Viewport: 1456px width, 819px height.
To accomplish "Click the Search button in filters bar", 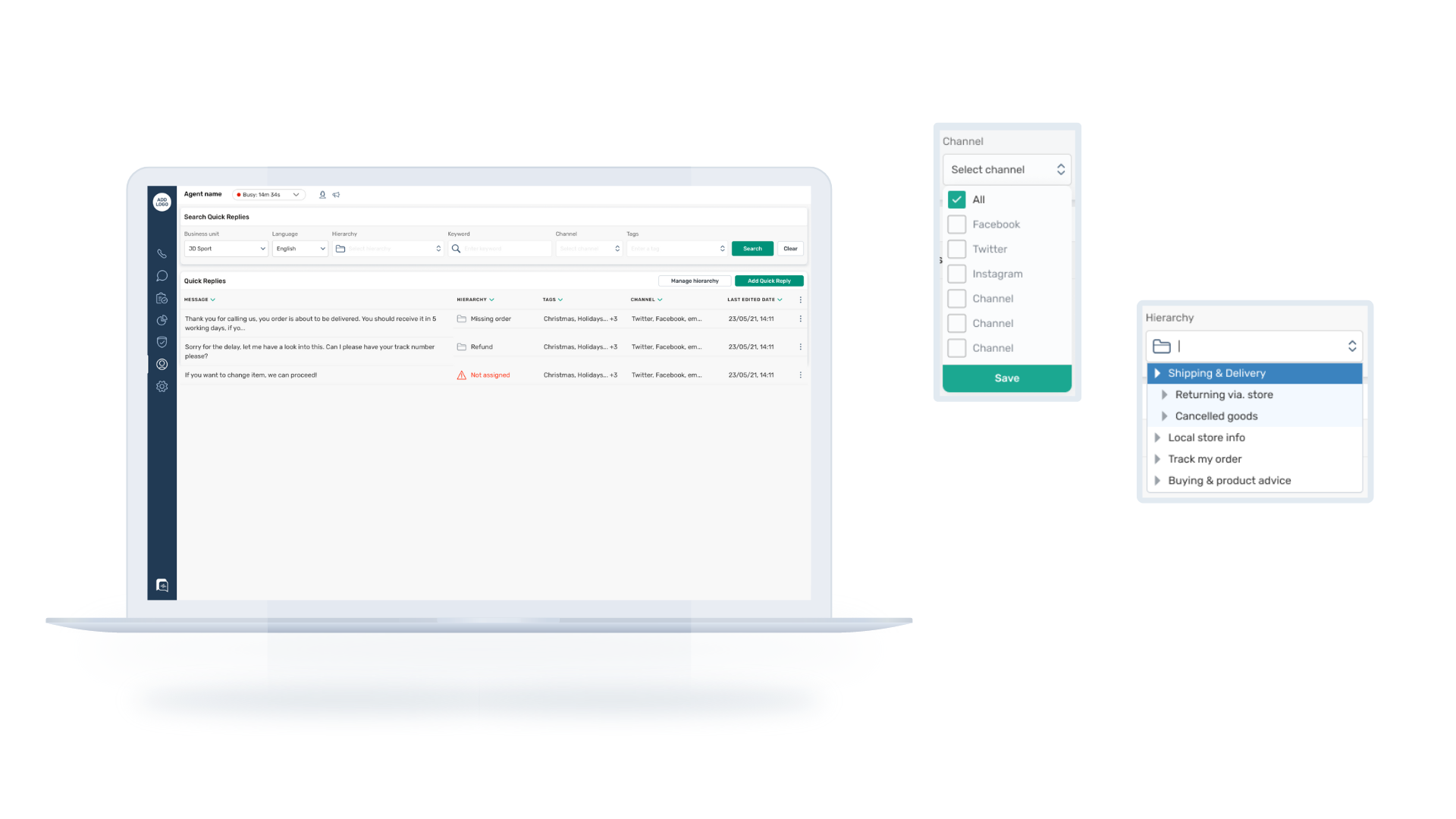I will 753,248.
